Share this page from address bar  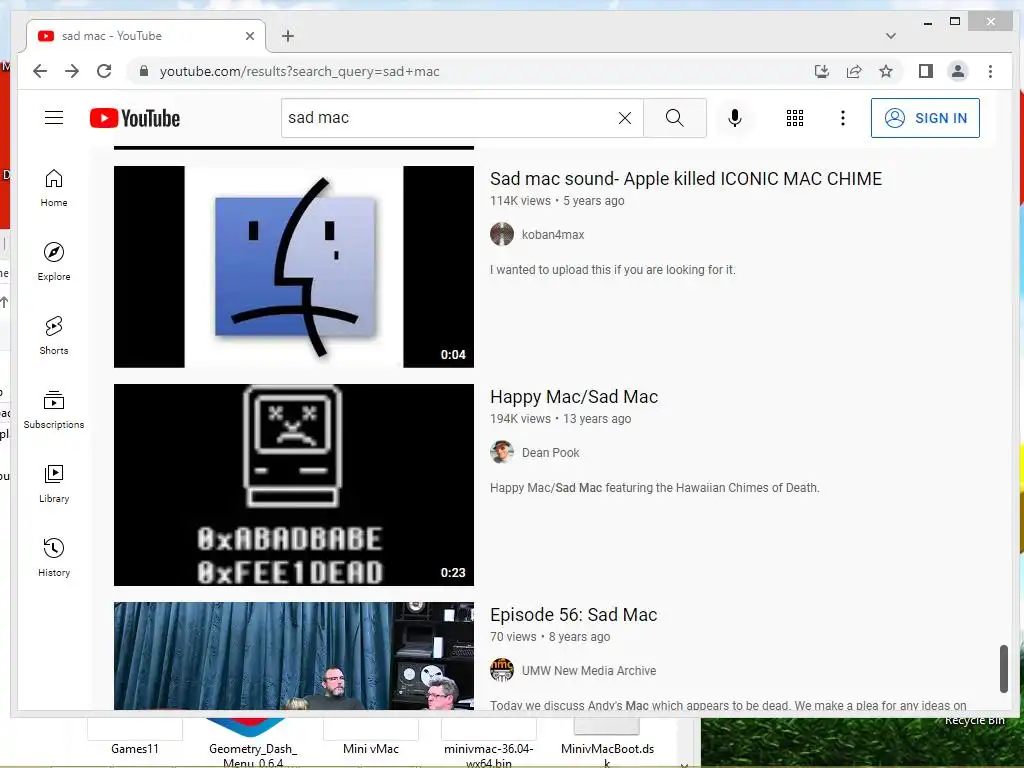[x=854, y=71]
